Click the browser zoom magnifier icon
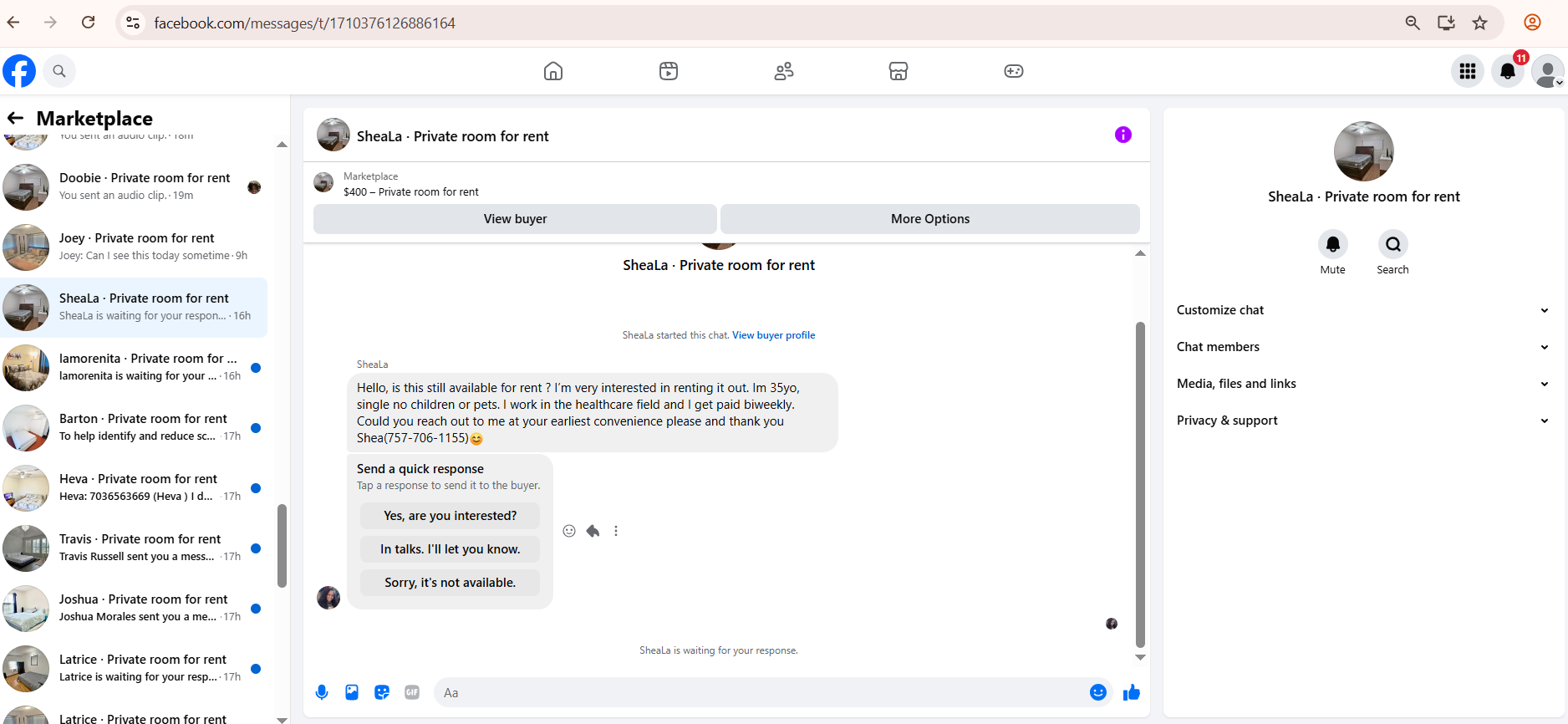Viewport: 1568px width, 724px height. click(x=1413, y=23)
